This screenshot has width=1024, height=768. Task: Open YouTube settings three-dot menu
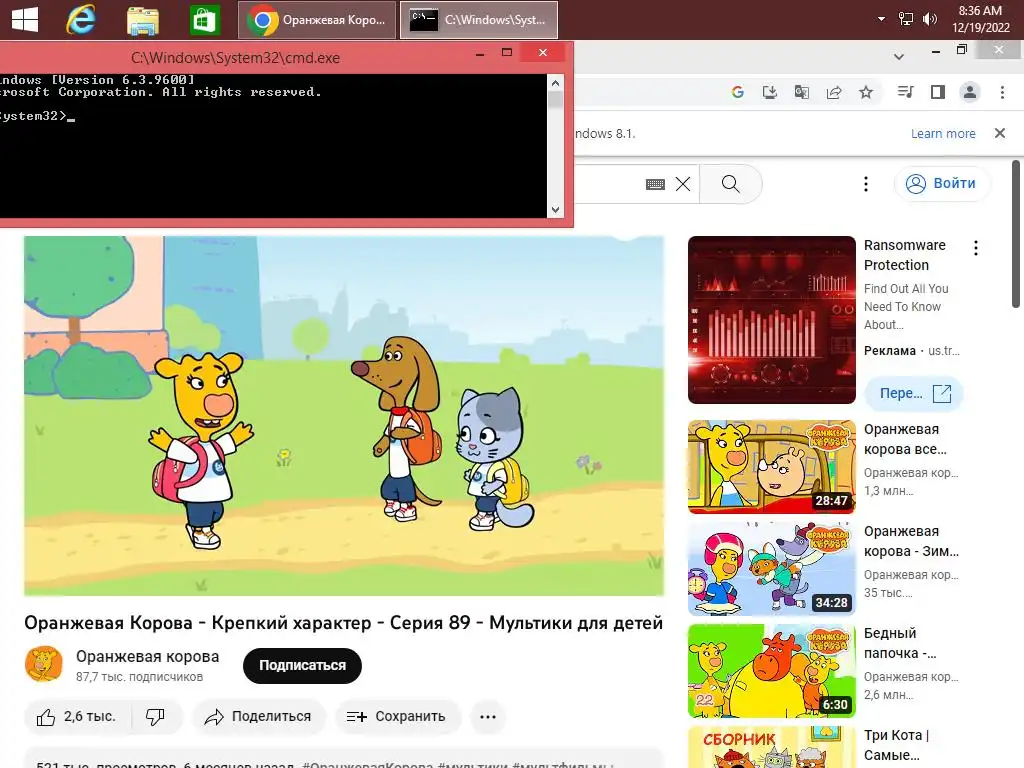(866, 184)
